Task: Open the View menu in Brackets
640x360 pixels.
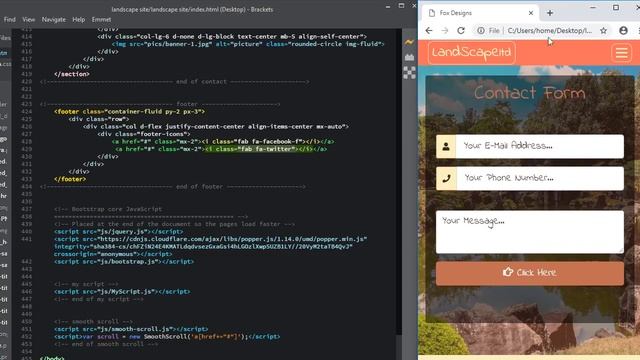Action: (29, 19)
